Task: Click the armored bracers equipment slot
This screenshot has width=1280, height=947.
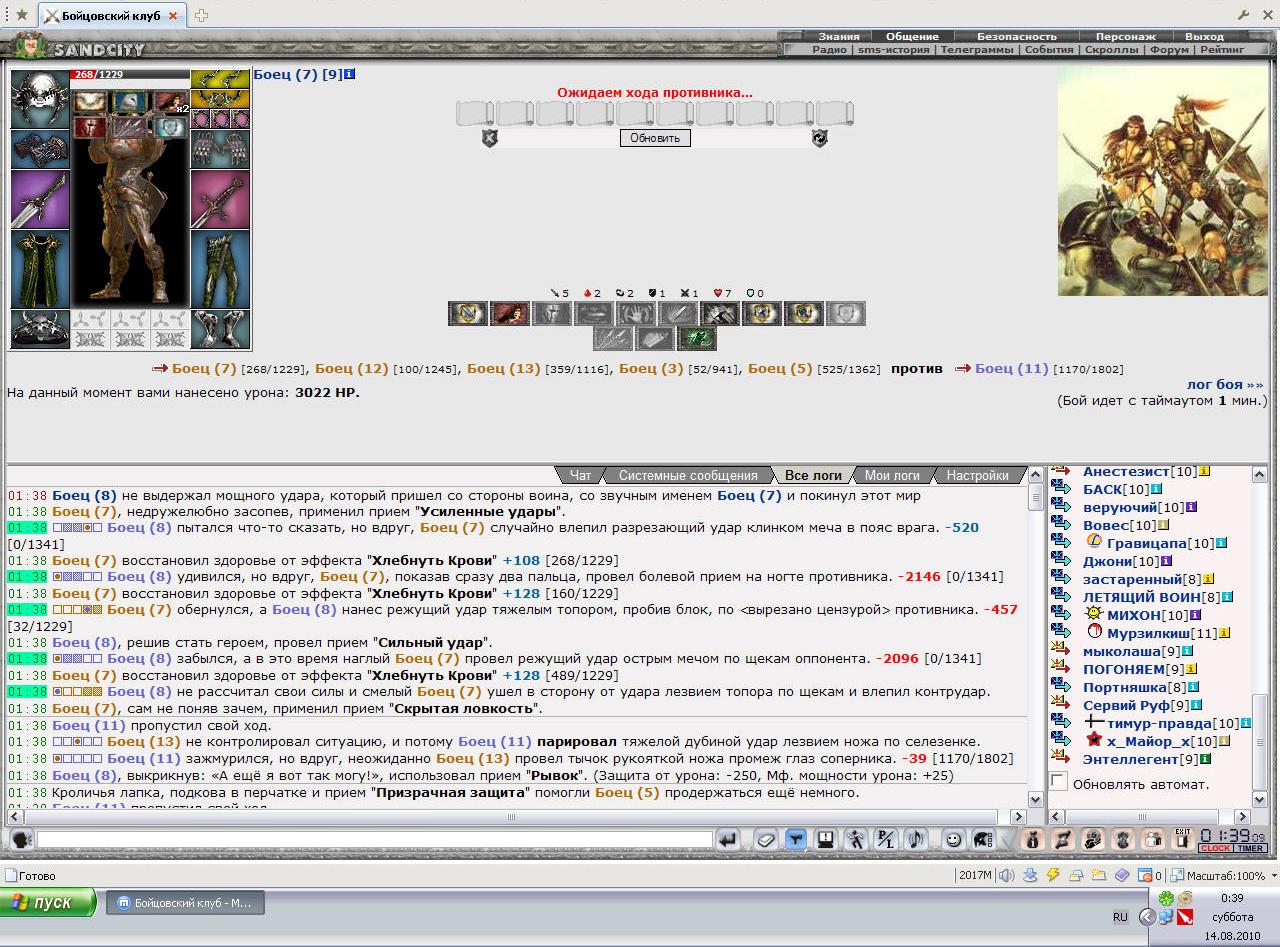Action: 40,148
